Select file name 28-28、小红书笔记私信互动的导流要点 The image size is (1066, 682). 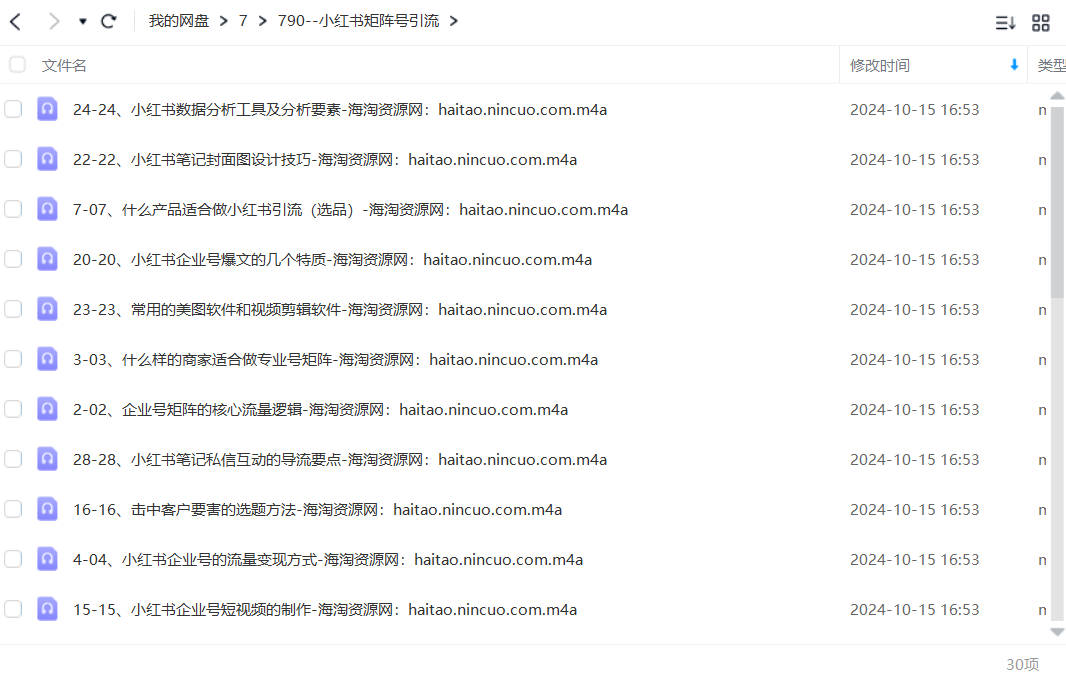pos(340,460)
